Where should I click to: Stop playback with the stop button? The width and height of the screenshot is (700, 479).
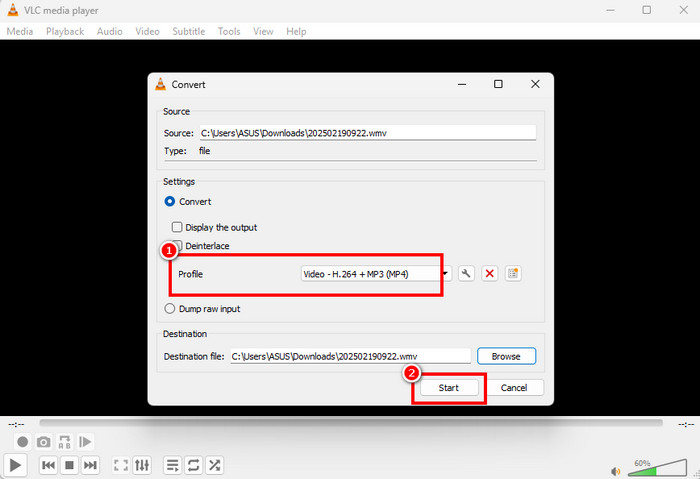(x=69, y=465)
